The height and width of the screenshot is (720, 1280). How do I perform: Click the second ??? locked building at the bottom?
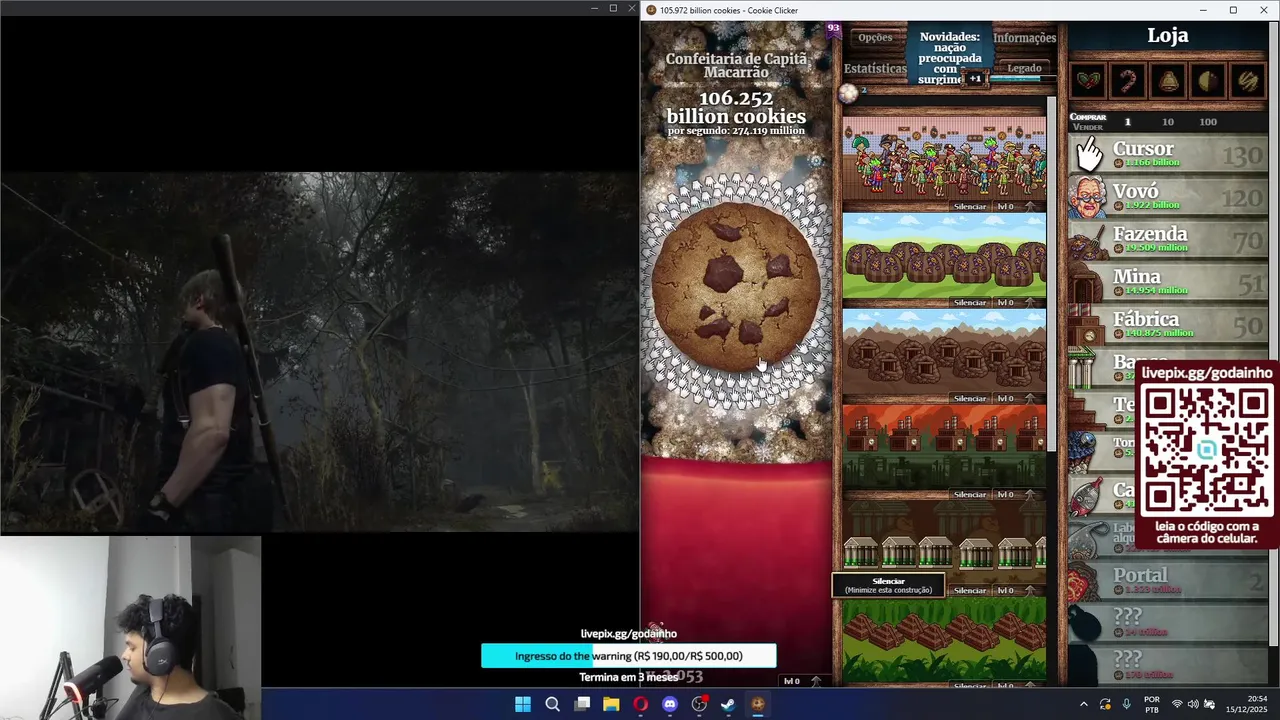tap(1168, 665)
